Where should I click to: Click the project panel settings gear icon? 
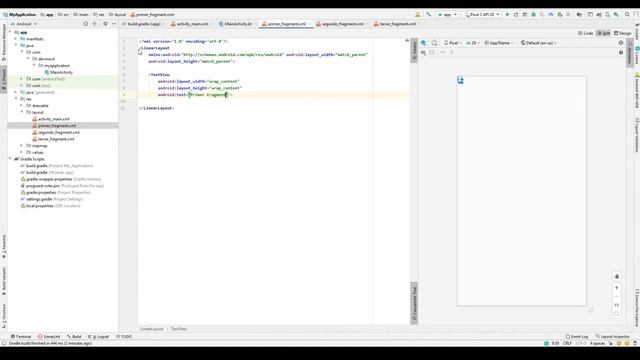click(x=105, y=24)
